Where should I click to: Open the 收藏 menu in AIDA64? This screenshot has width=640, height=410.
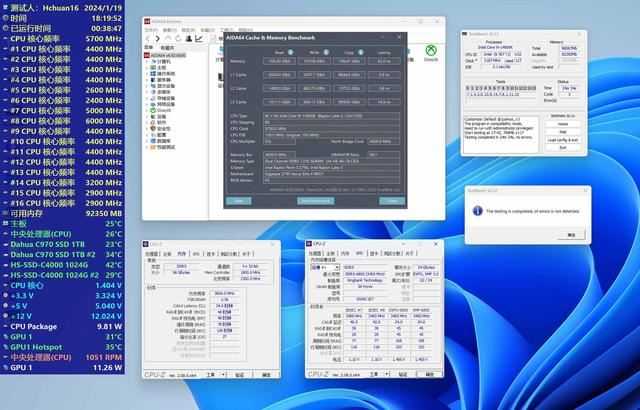click(207, 30)
